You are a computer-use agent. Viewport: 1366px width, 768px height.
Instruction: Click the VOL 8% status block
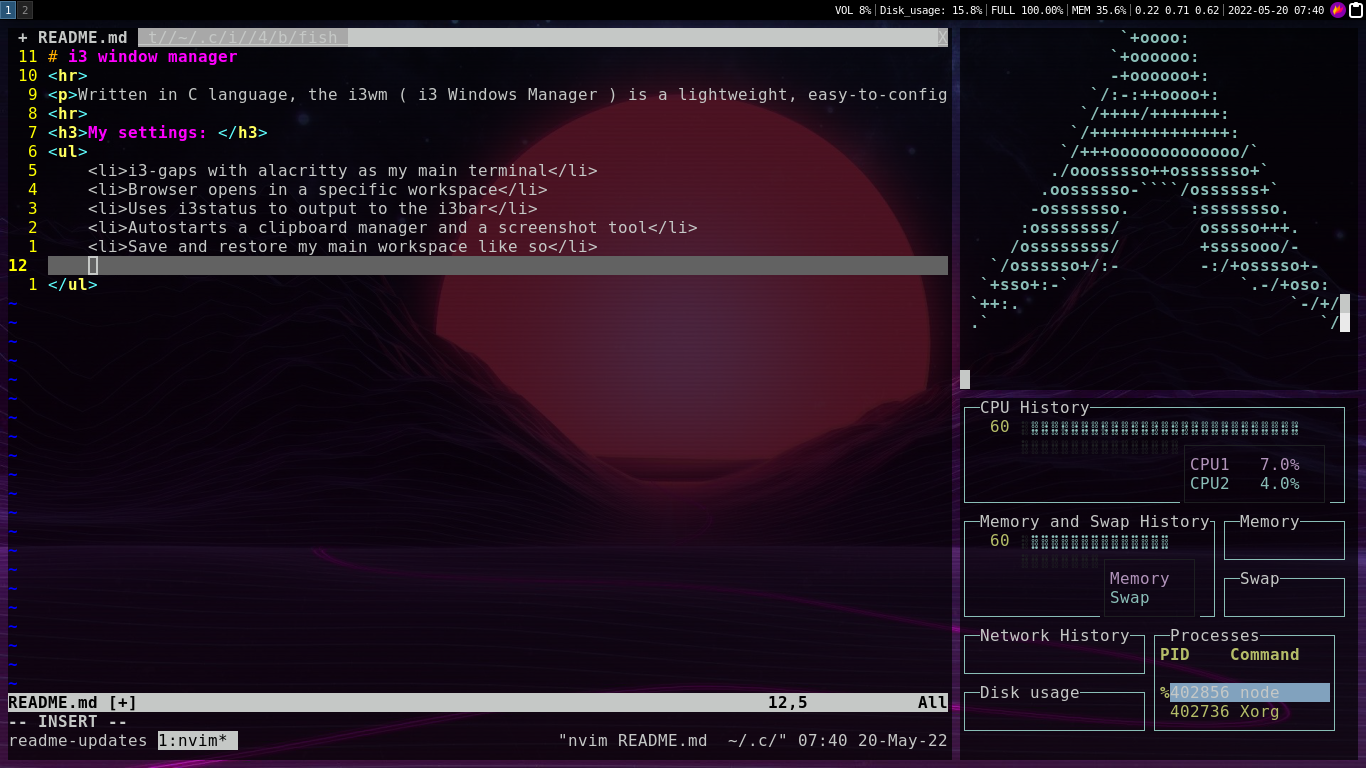point(853,10)
